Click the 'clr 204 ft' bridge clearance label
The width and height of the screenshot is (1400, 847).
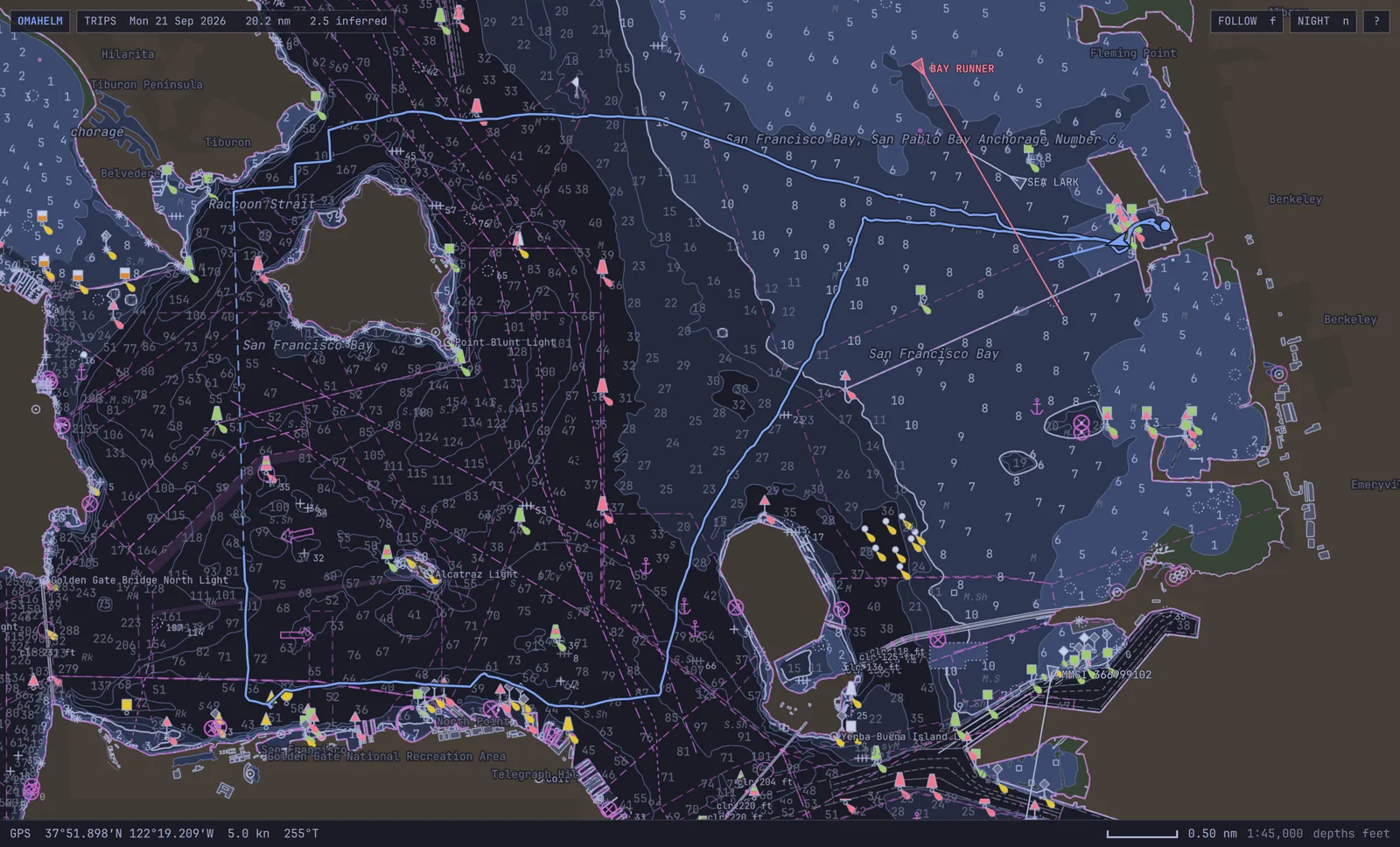764,782
